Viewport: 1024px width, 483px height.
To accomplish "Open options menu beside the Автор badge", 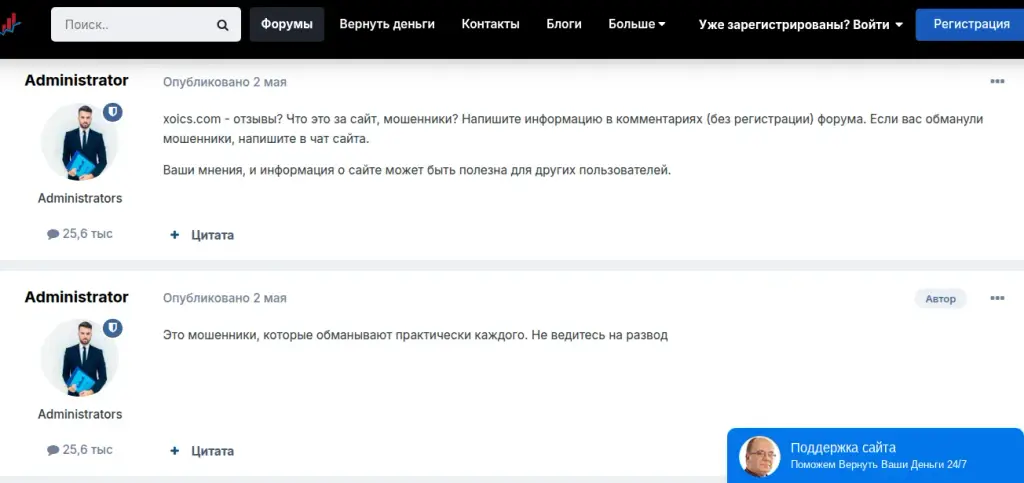I will pos(997,298).
